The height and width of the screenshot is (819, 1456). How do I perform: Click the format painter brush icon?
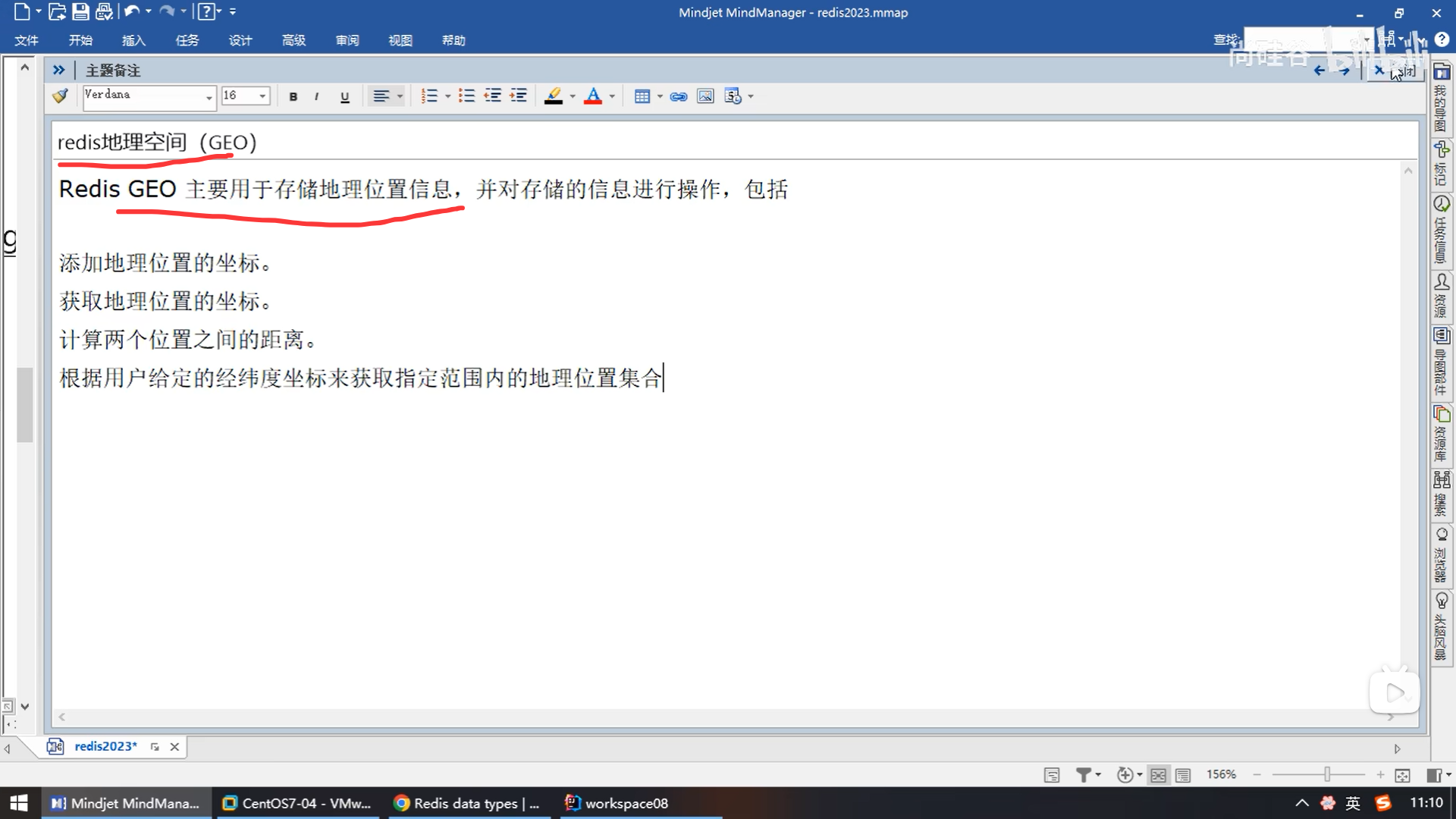[x=61, y=96]
